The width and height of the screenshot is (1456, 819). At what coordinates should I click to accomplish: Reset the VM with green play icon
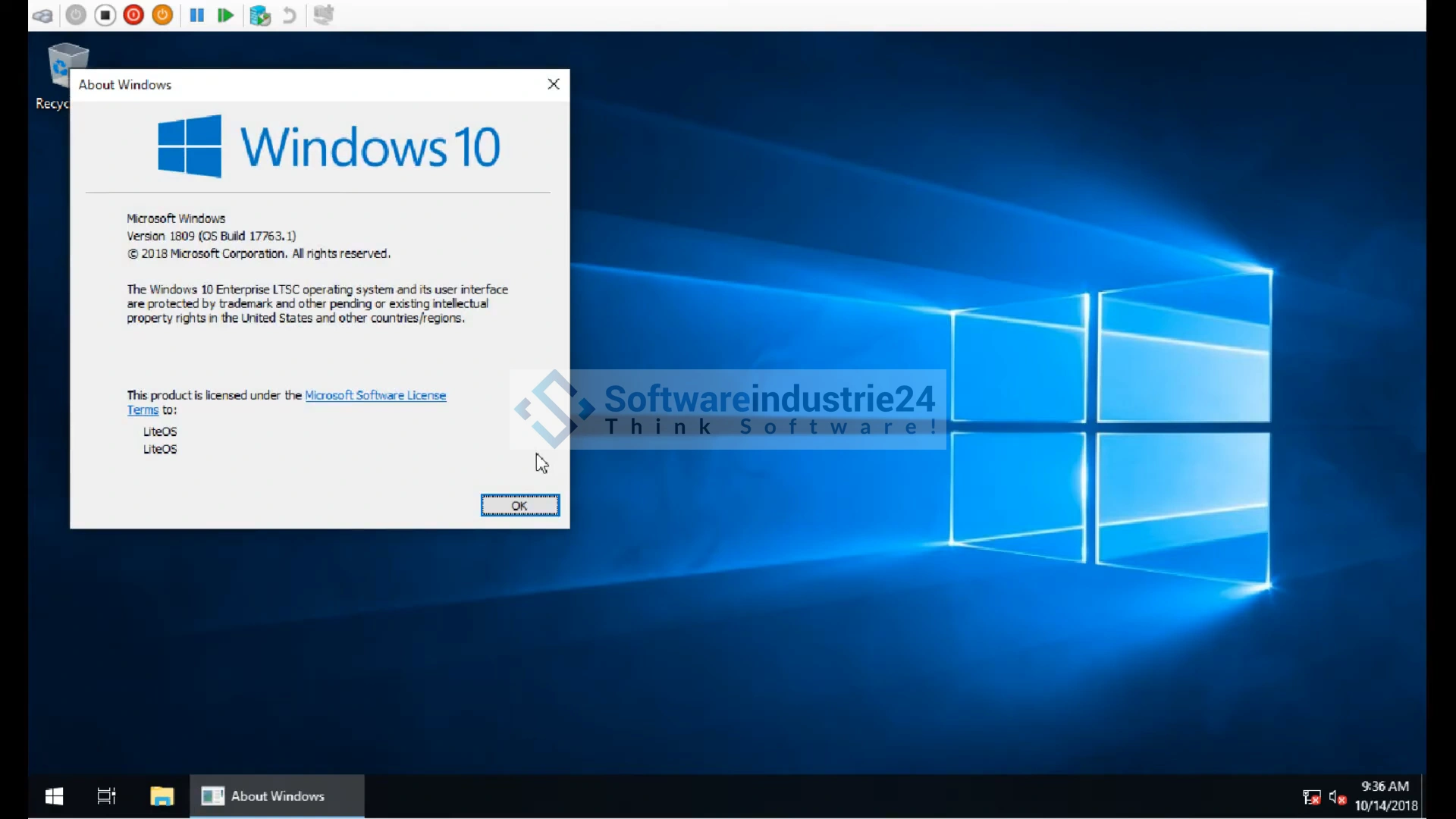pyautogui.click(x=225, y=15)
